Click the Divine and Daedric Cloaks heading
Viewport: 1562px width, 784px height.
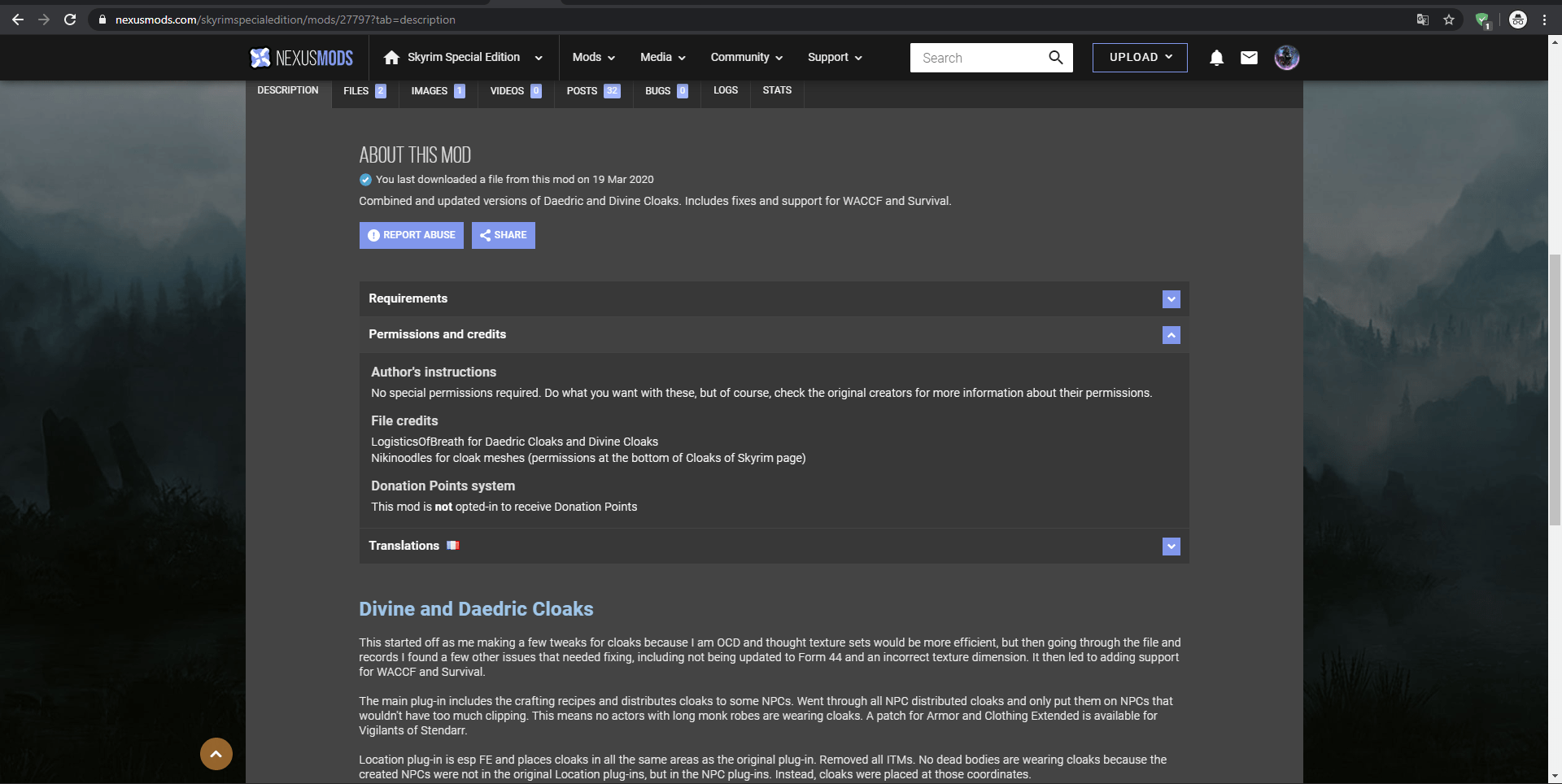pyautogui.click(x=476, y=609)
